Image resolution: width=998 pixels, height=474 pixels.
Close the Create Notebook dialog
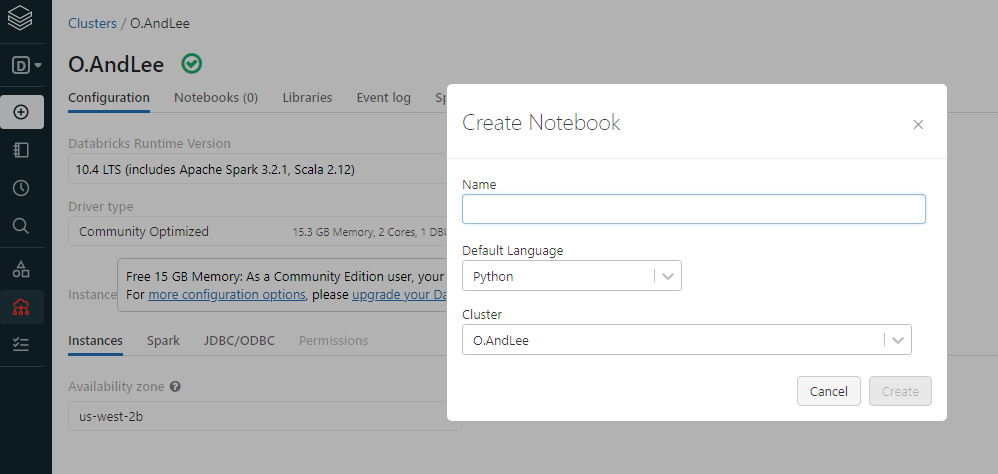pos(918,124)
